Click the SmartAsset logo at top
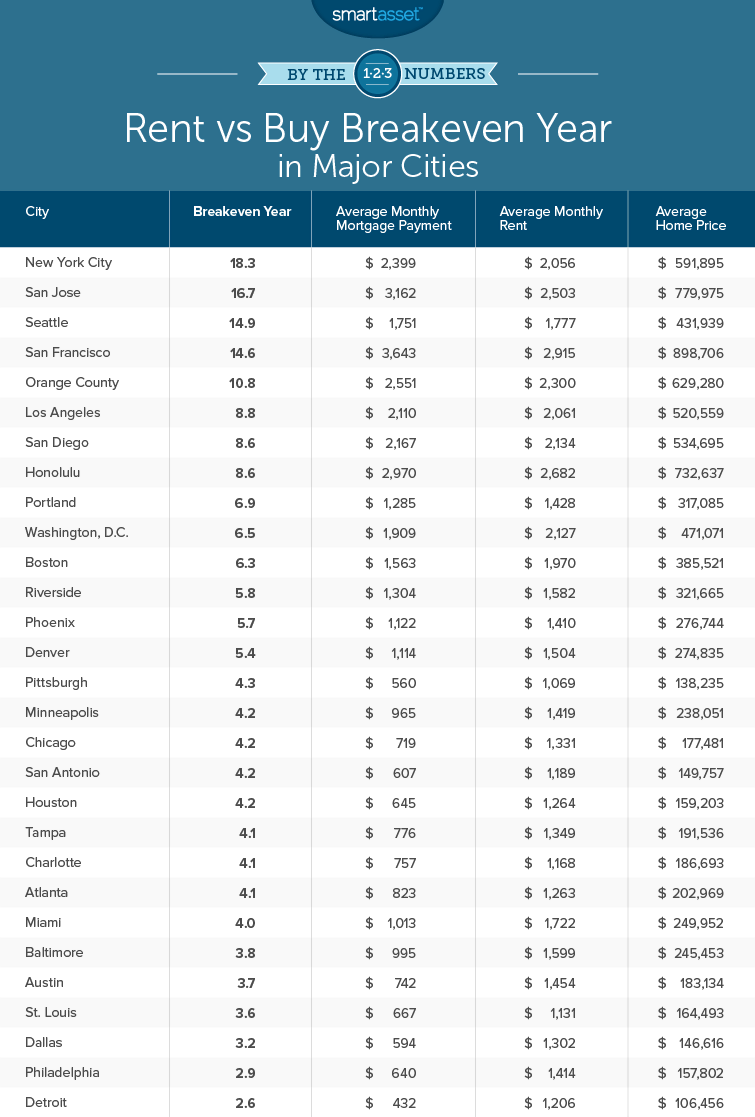The height and width of the screenshot is (1117, 755). point(377,14)
